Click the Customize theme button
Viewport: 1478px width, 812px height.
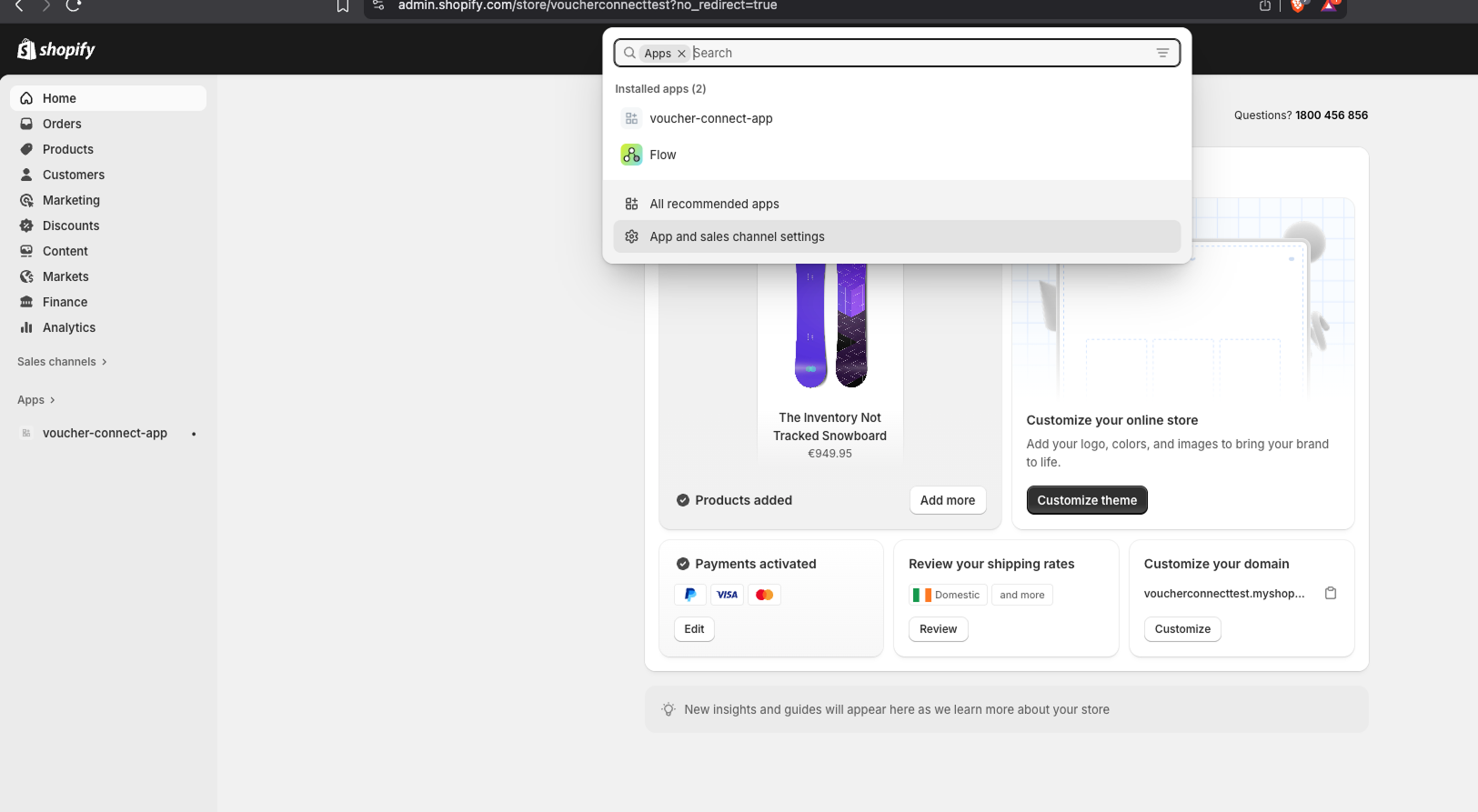pyautogui.click(x=1086, y=500)
